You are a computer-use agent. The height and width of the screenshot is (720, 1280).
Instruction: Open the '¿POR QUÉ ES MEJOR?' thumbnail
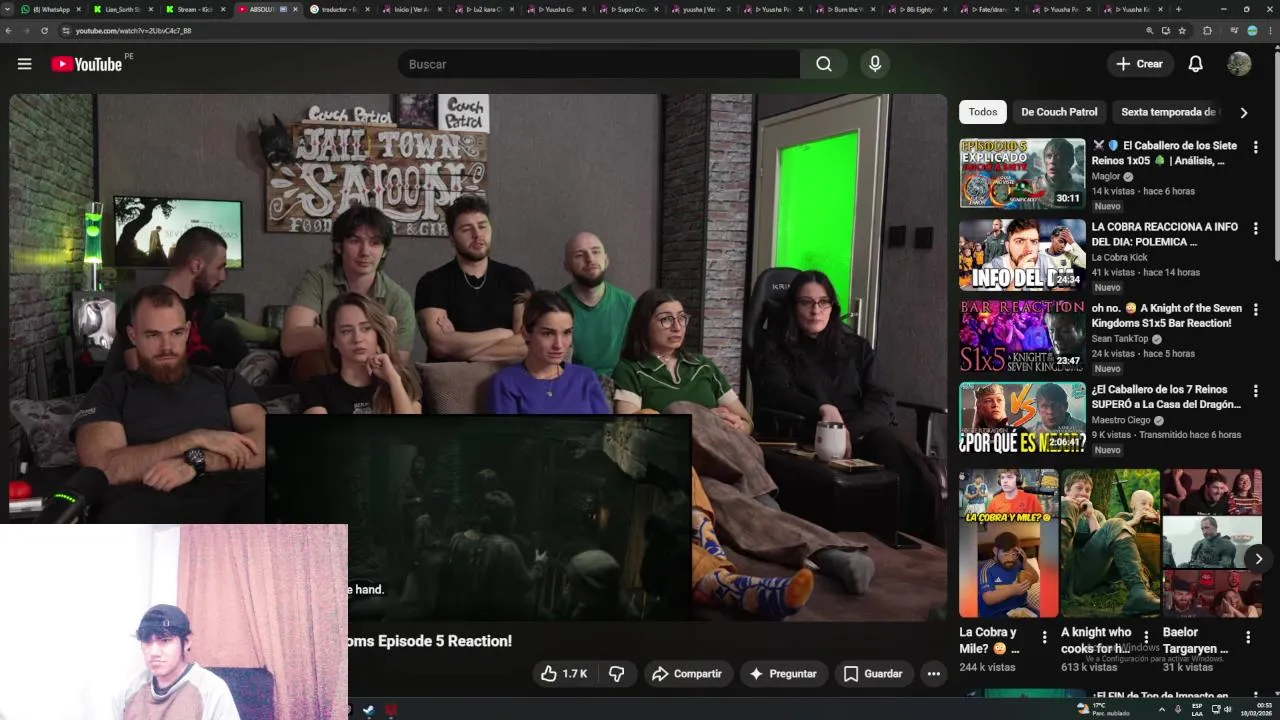point(1022,417)
